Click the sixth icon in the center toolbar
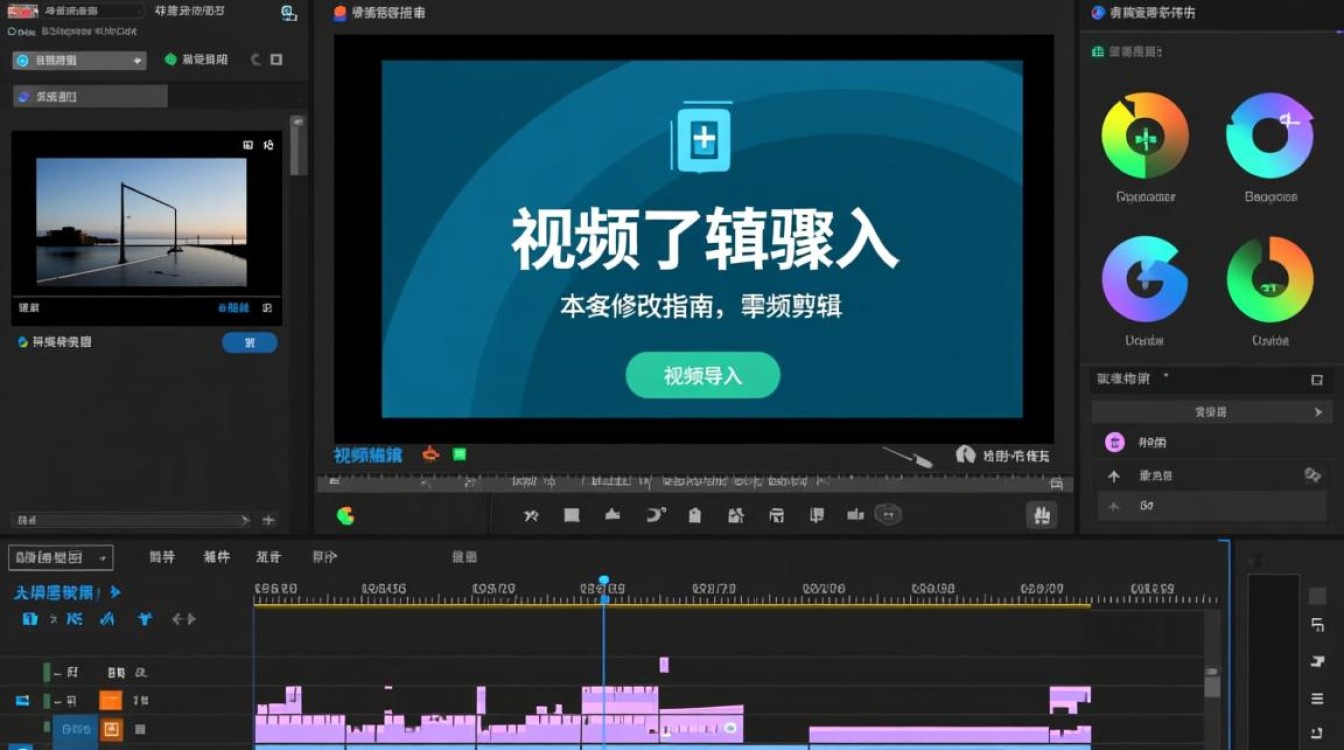 click(x=736, y=516)
